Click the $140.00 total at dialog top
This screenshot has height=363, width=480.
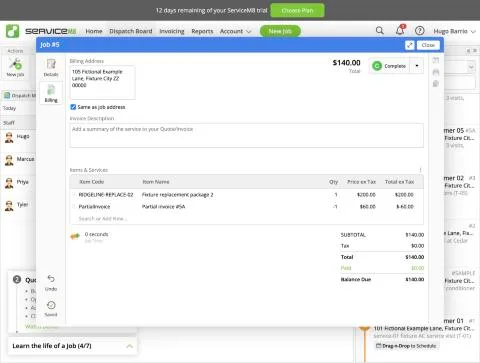[x=346, y=63]
